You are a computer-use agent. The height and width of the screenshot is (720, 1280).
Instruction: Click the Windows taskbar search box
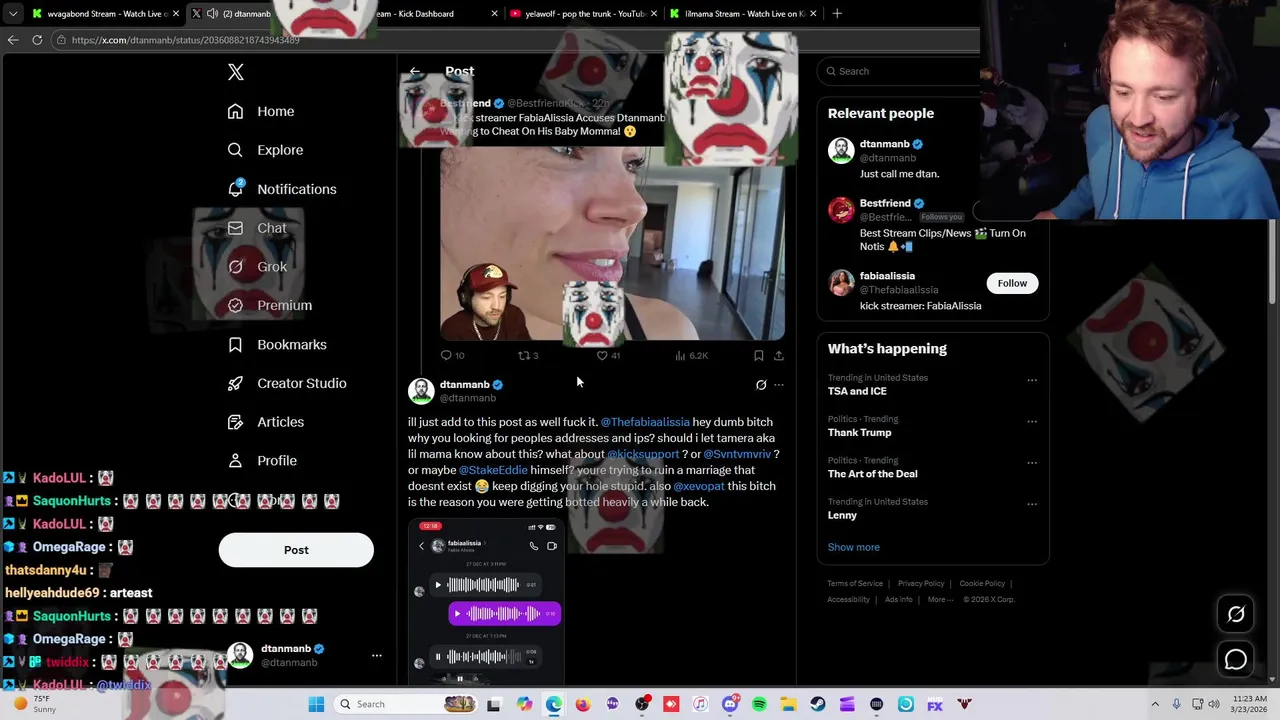pyautogui.click(x=406, y=704)
